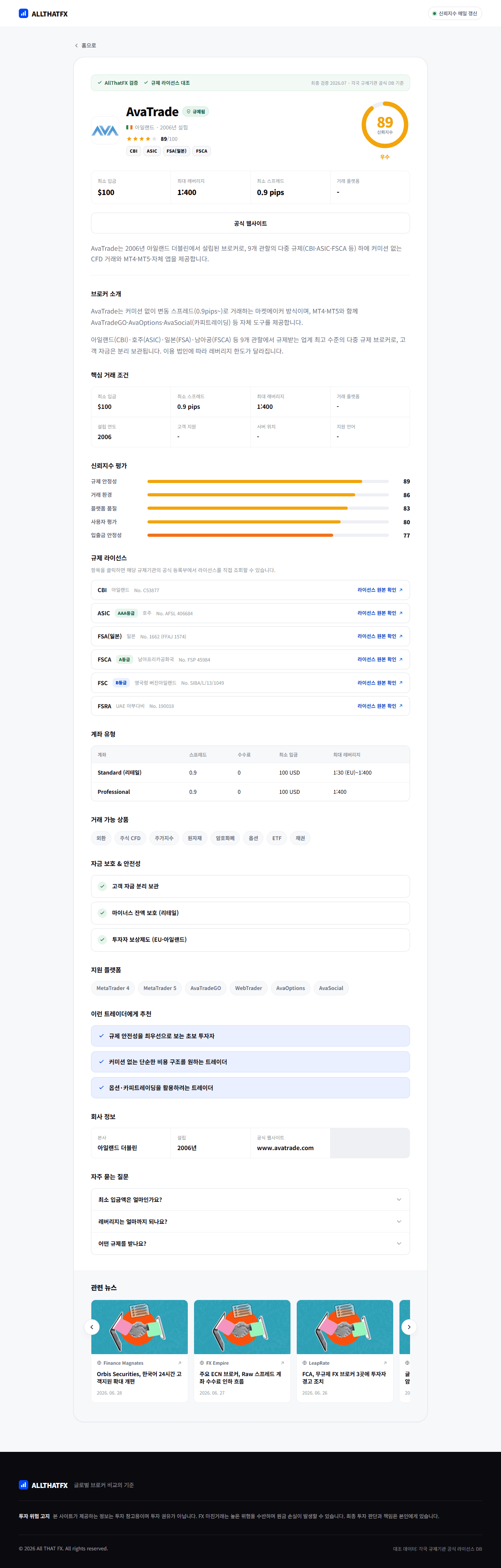501x1568 pixels.
Task: Select the FSA(일본) tag under AvaTrade
Action: (176, 151)
